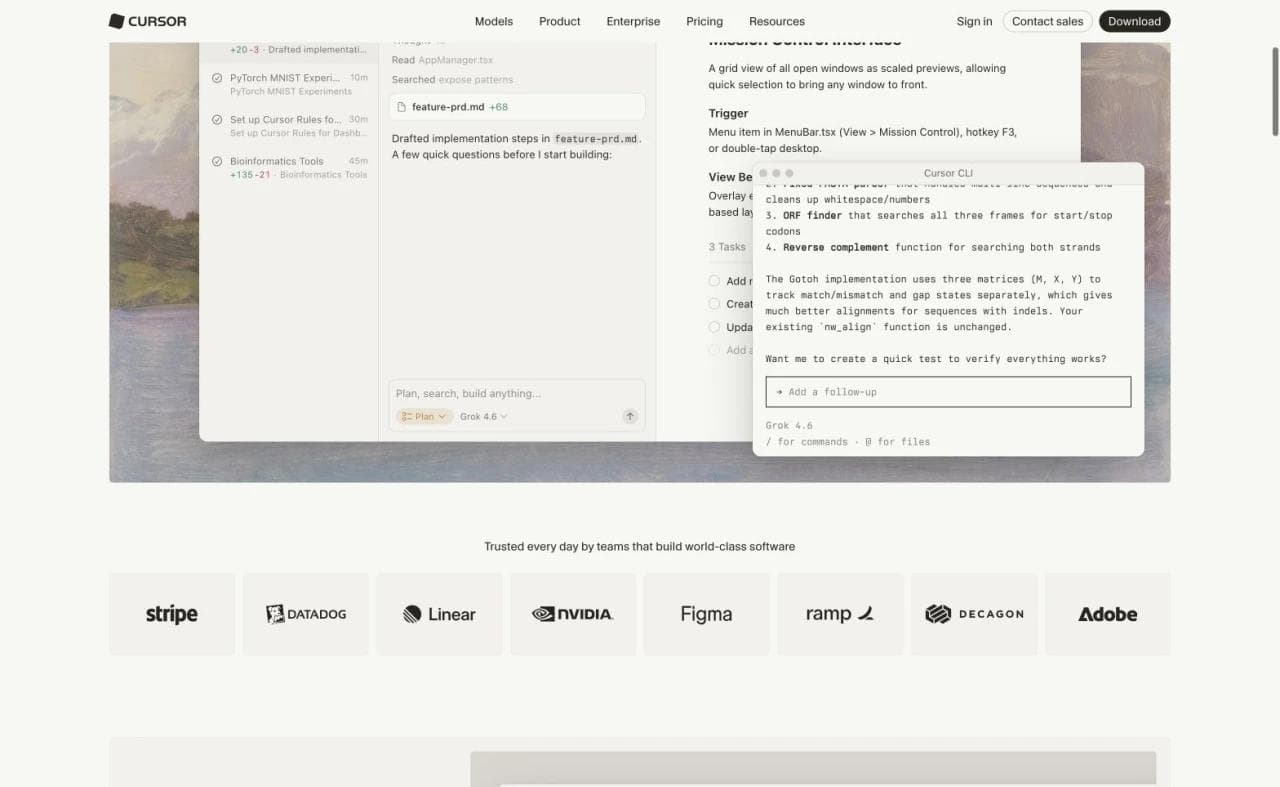
Task: Click the 'Grok 4.6' label in Cursor CLI
Action: tap(789, 425)
